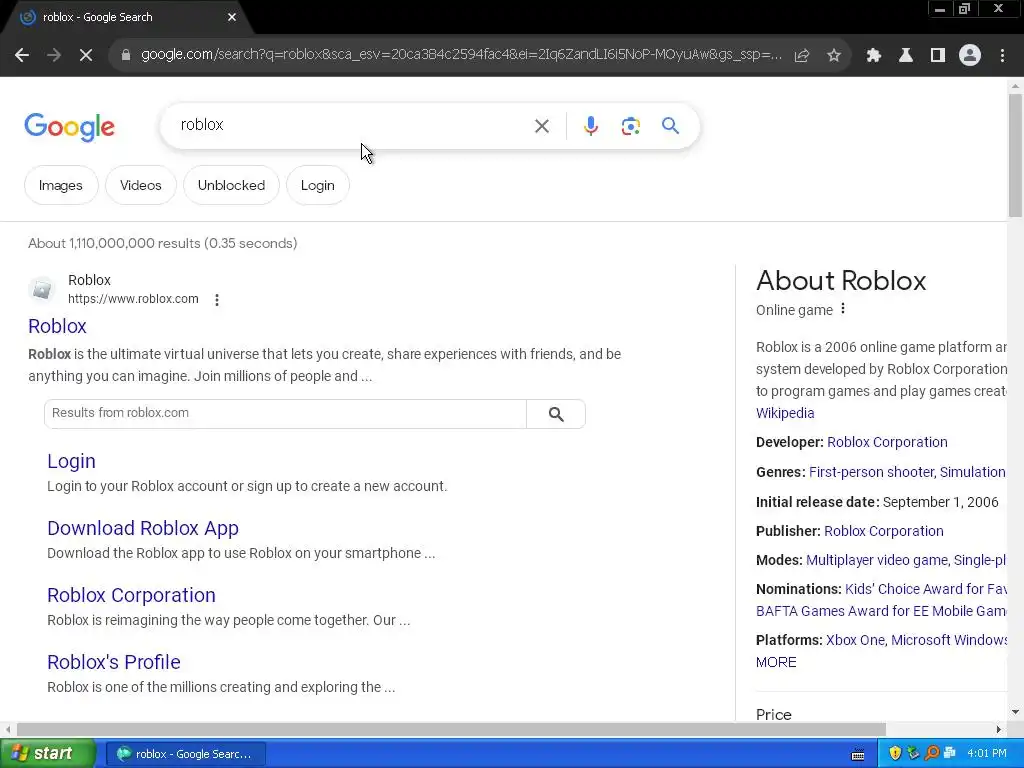Click the vertical scrollbar thumb
Image resolution: width=1024 pixels, height=768 pixels.
[1016, 155]
